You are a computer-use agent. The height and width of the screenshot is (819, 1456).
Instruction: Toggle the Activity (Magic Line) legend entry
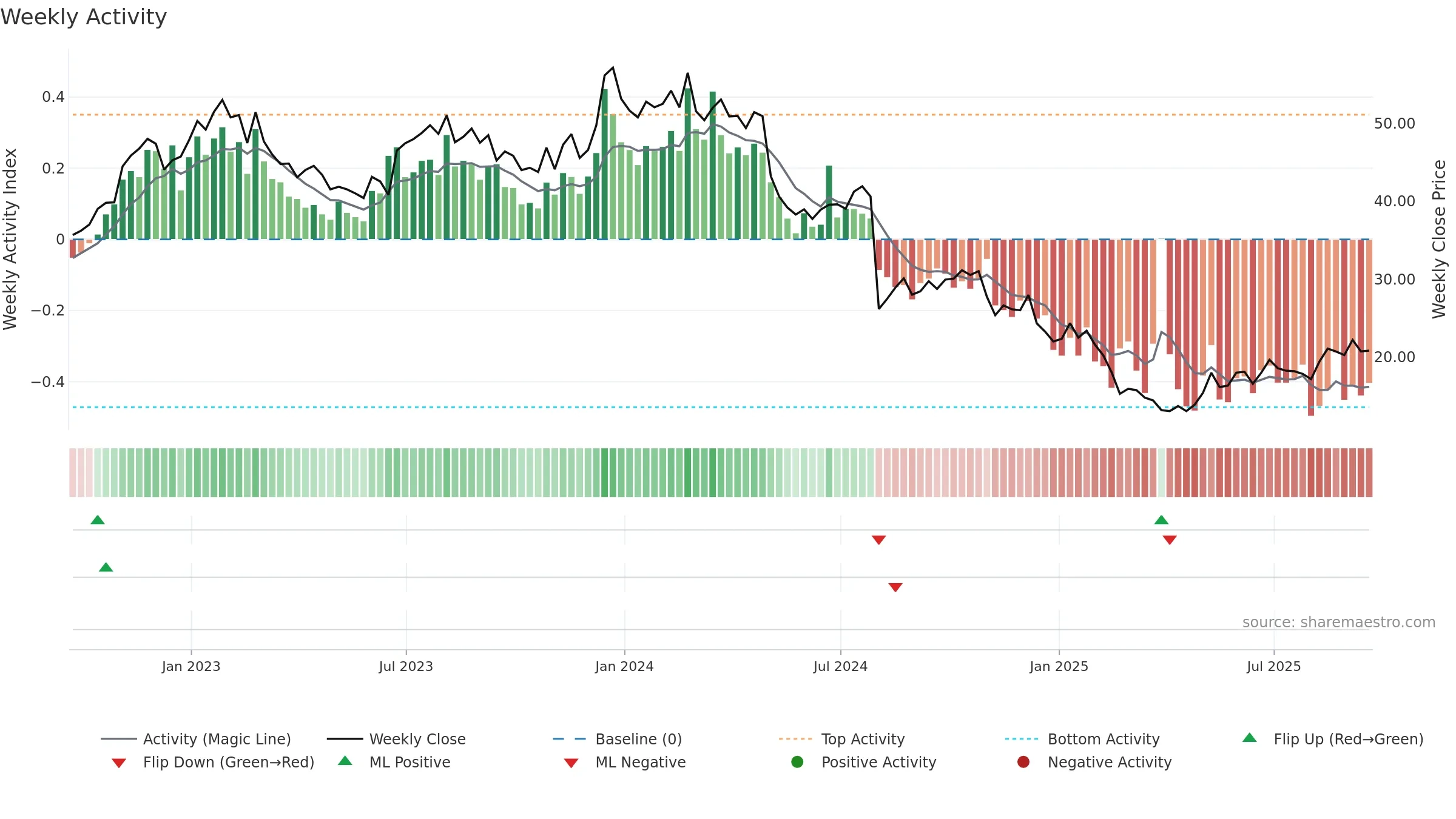pyautogui.click(x=196, y=739)
